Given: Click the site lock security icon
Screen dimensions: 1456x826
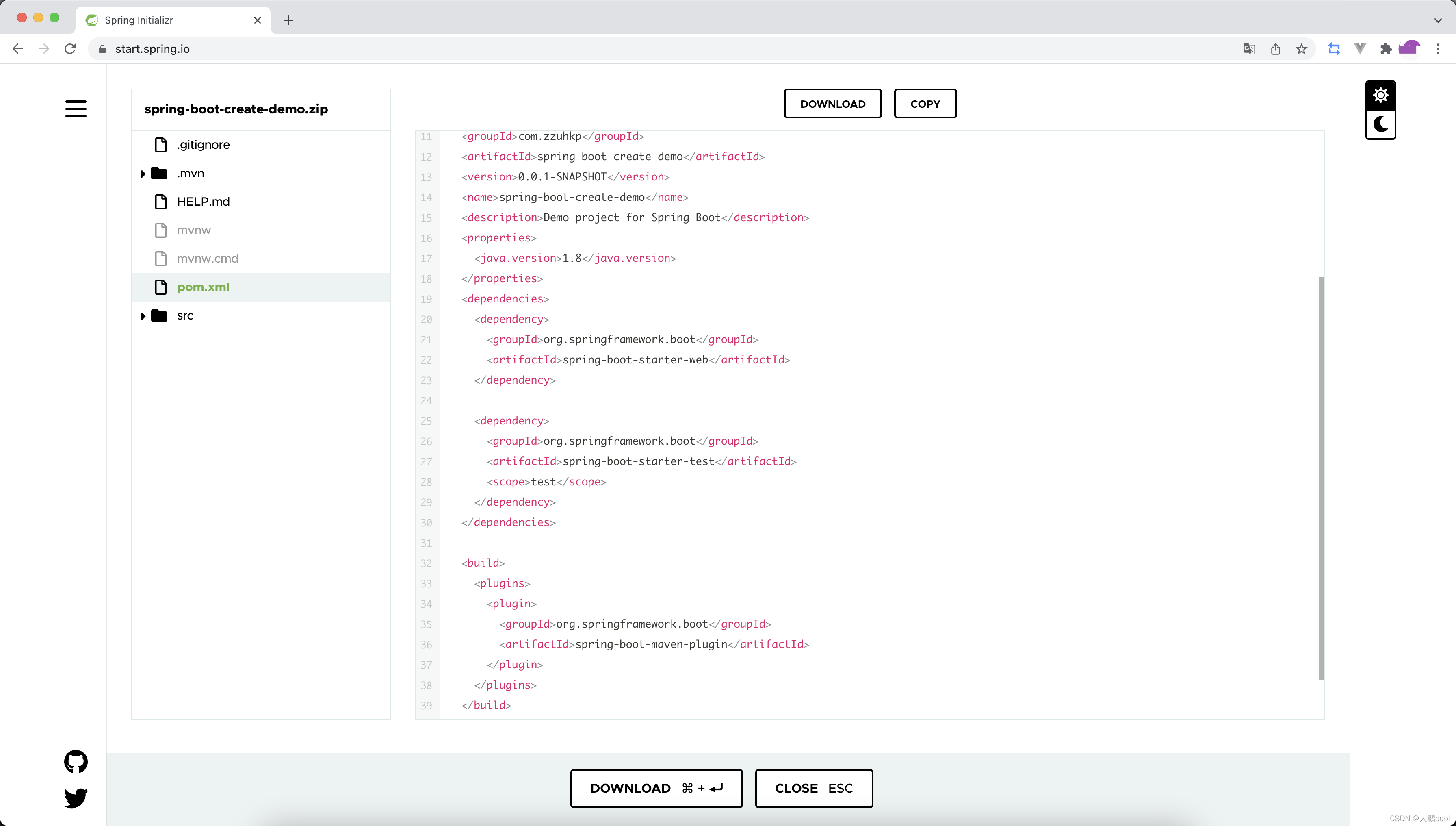Looking at the screenshot, I should (102, 49).
